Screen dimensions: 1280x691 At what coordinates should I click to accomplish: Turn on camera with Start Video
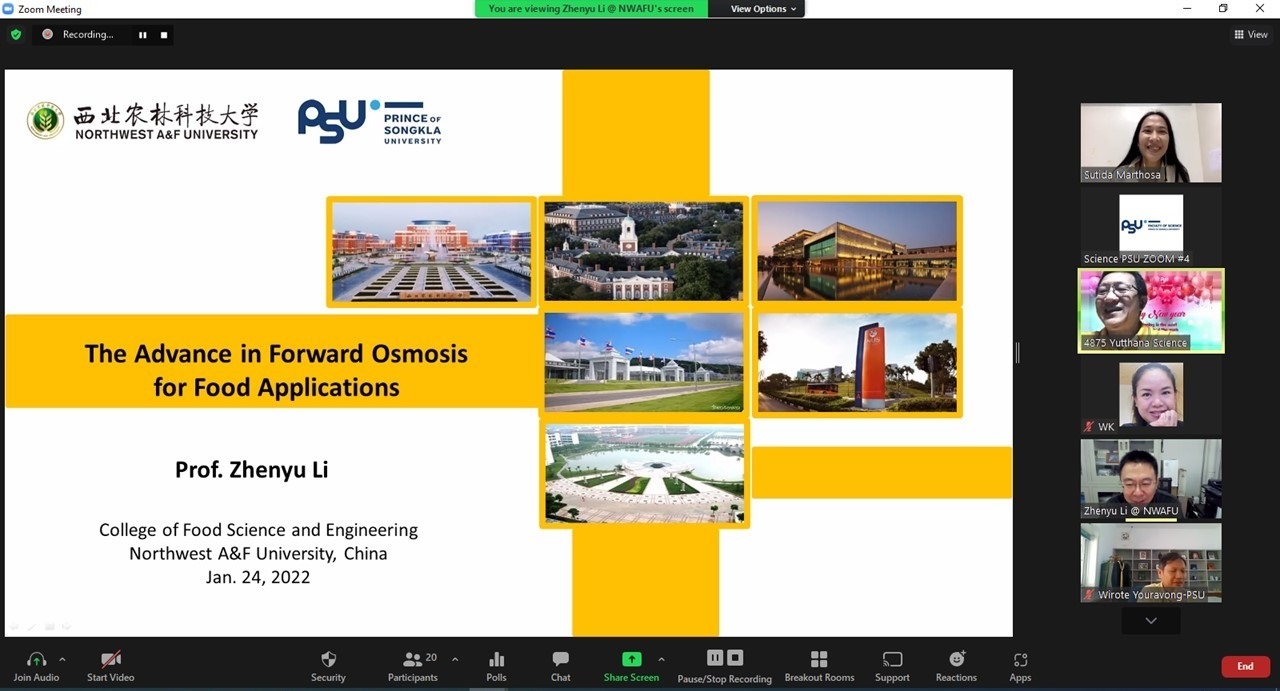[111, 660]
